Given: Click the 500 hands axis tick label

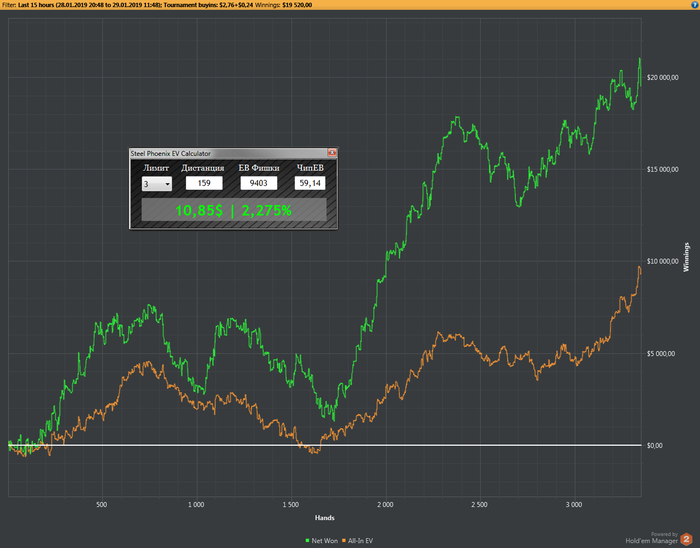Looking at the screenshot, I should coord(102,505).
